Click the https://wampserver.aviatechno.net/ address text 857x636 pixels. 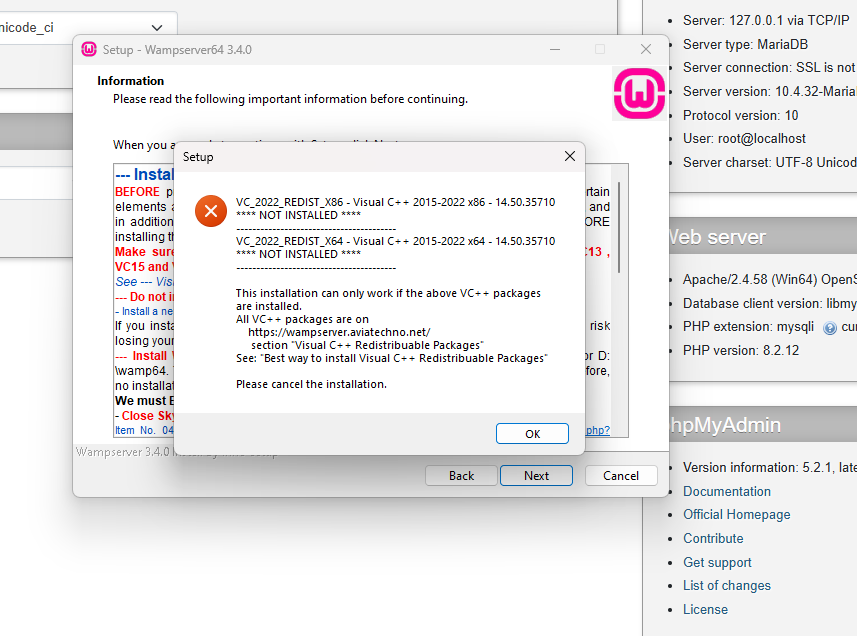tap(339, 332)
